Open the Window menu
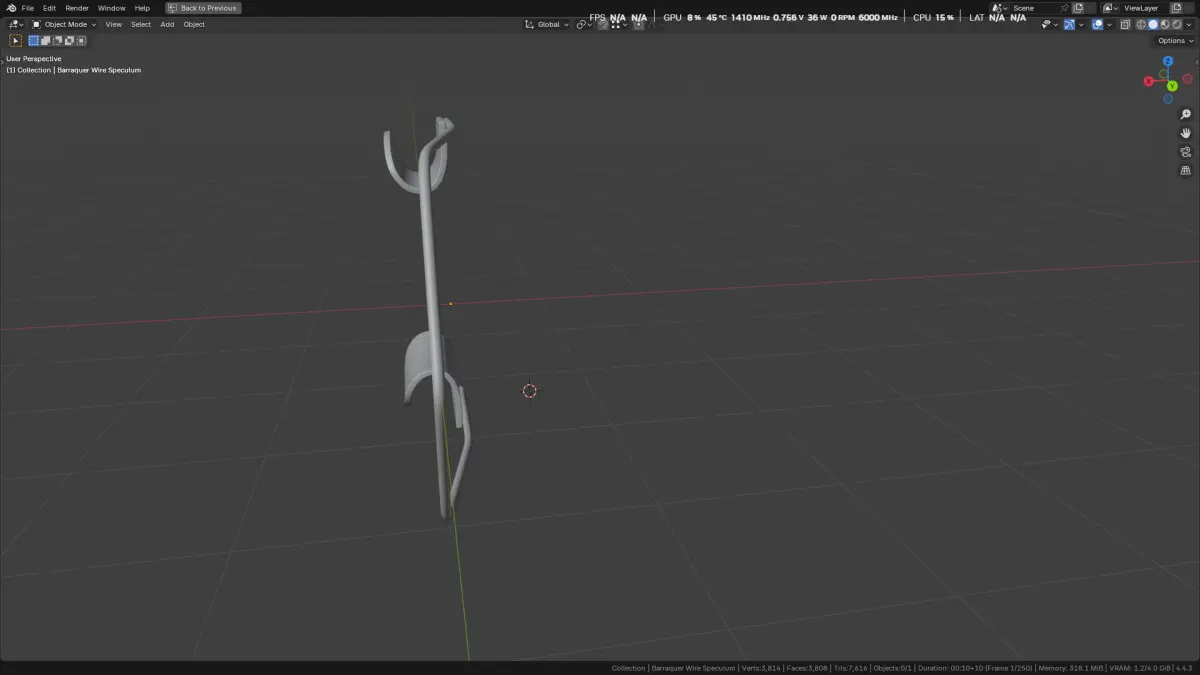 pos(112,8)
